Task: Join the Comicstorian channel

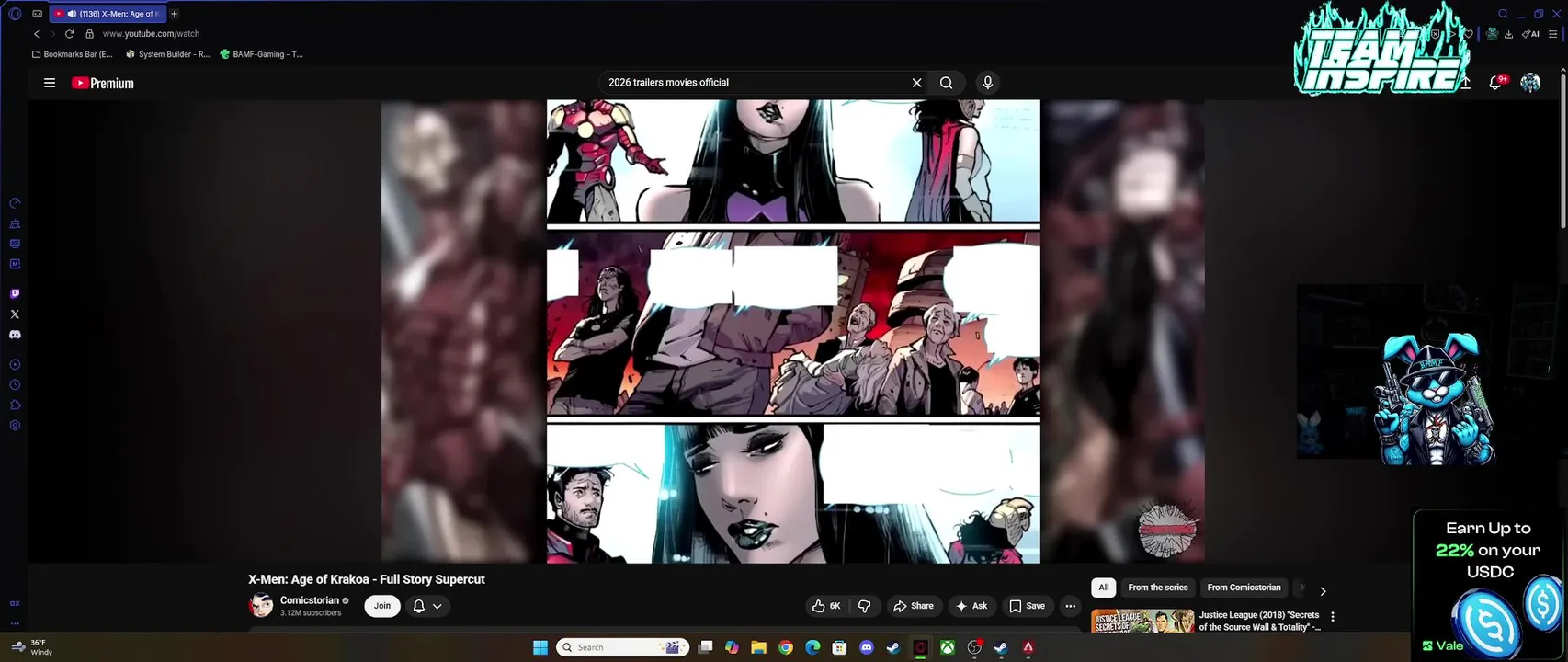Action: [382, 606]
